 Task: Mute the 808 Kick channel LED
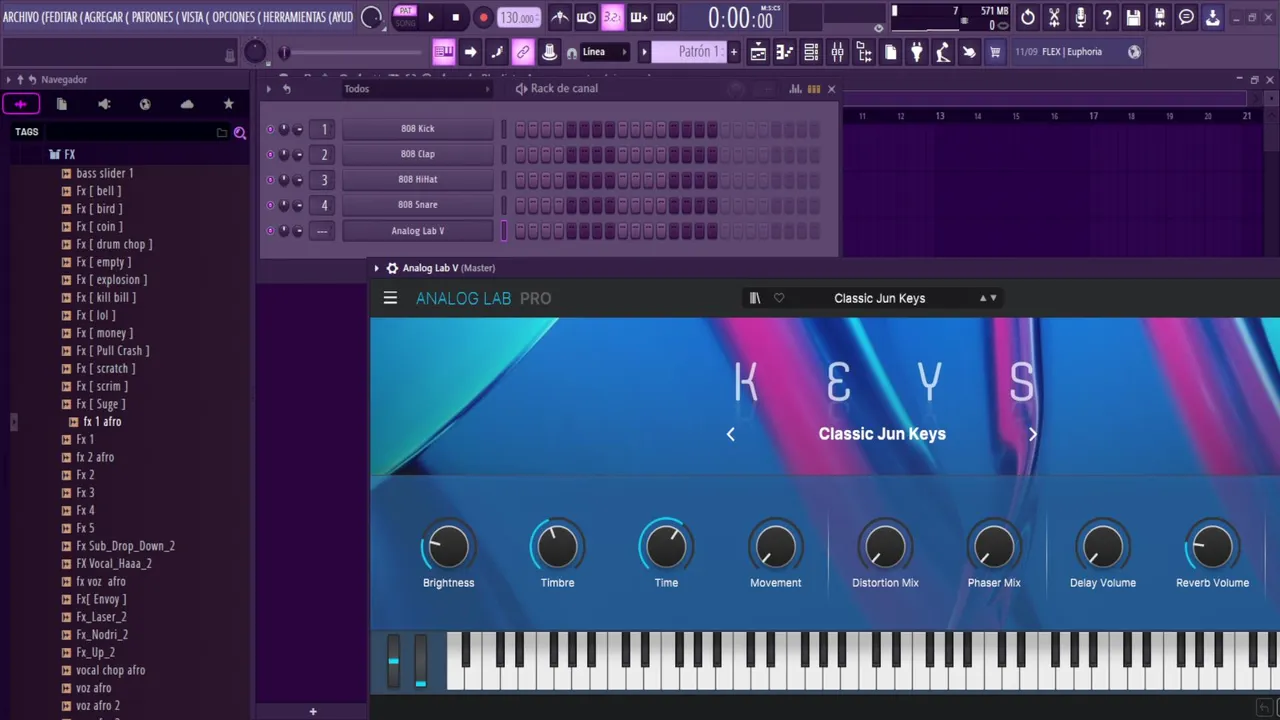(270, 129)
